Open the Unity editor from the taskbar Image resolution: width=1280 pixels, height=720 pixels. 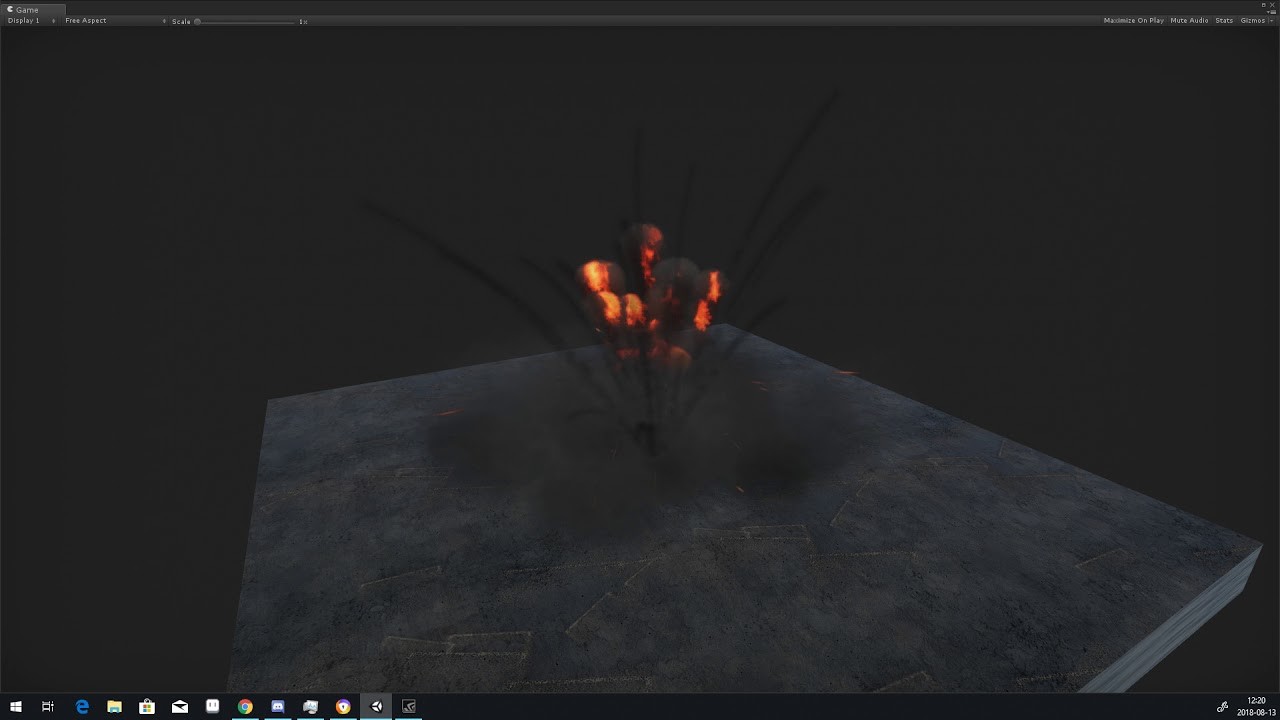[x=376, y=707]
